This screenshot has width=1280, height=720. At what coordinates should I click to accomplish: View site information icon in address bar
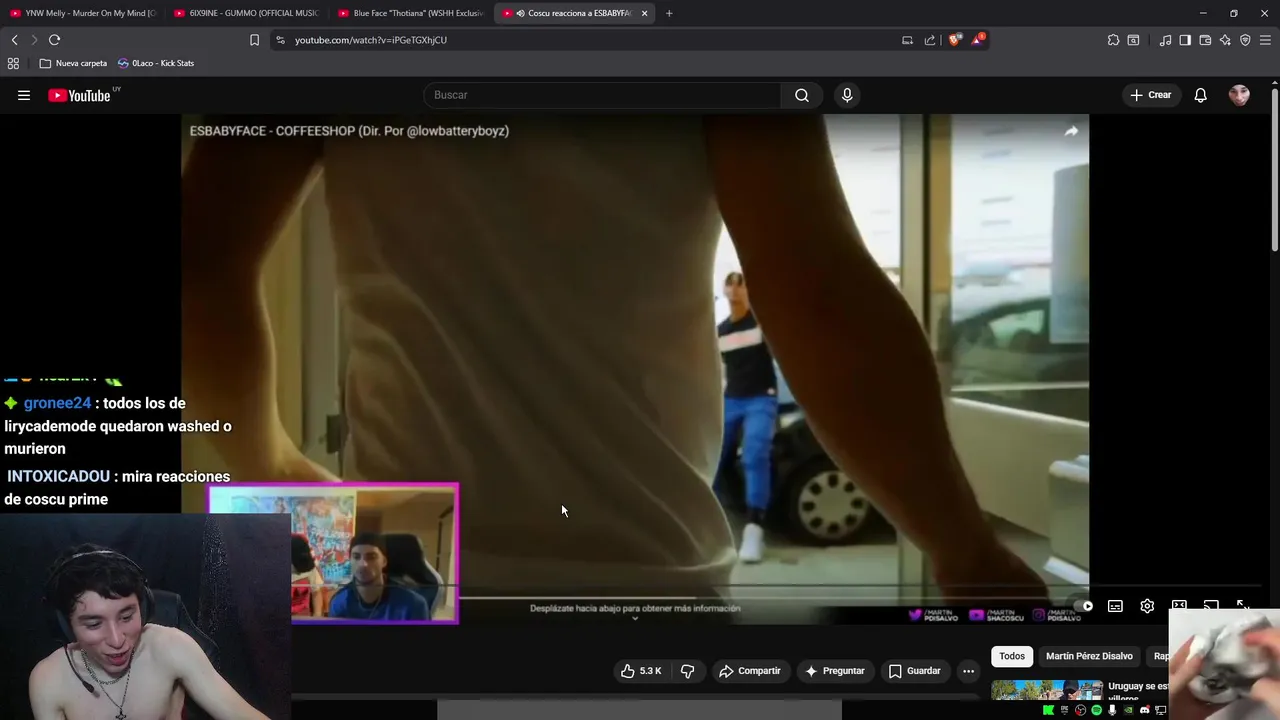pyautogui.click(x=280, y=40)
